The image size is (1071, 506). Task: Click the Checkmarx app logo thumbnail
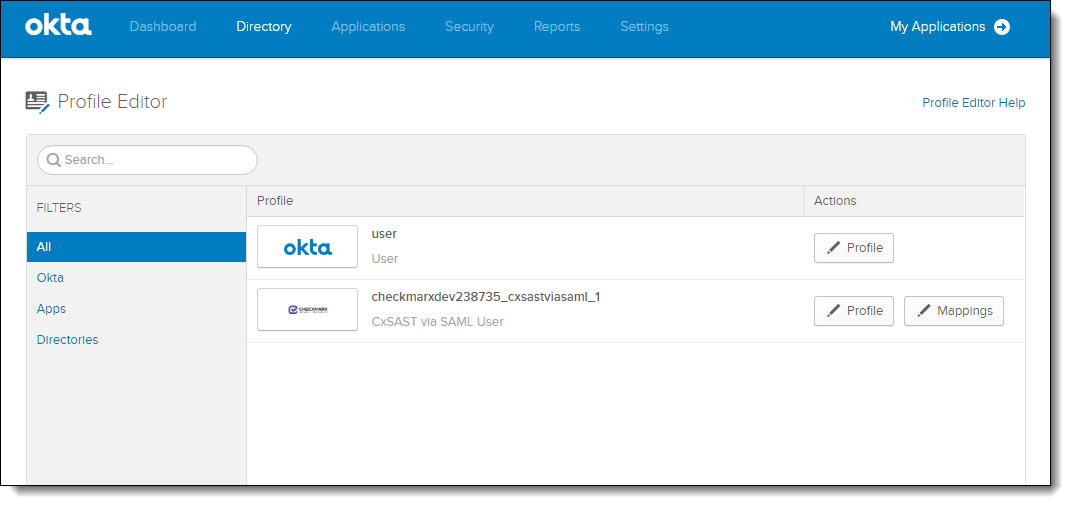pyautogui.click(x=307, y=310)
